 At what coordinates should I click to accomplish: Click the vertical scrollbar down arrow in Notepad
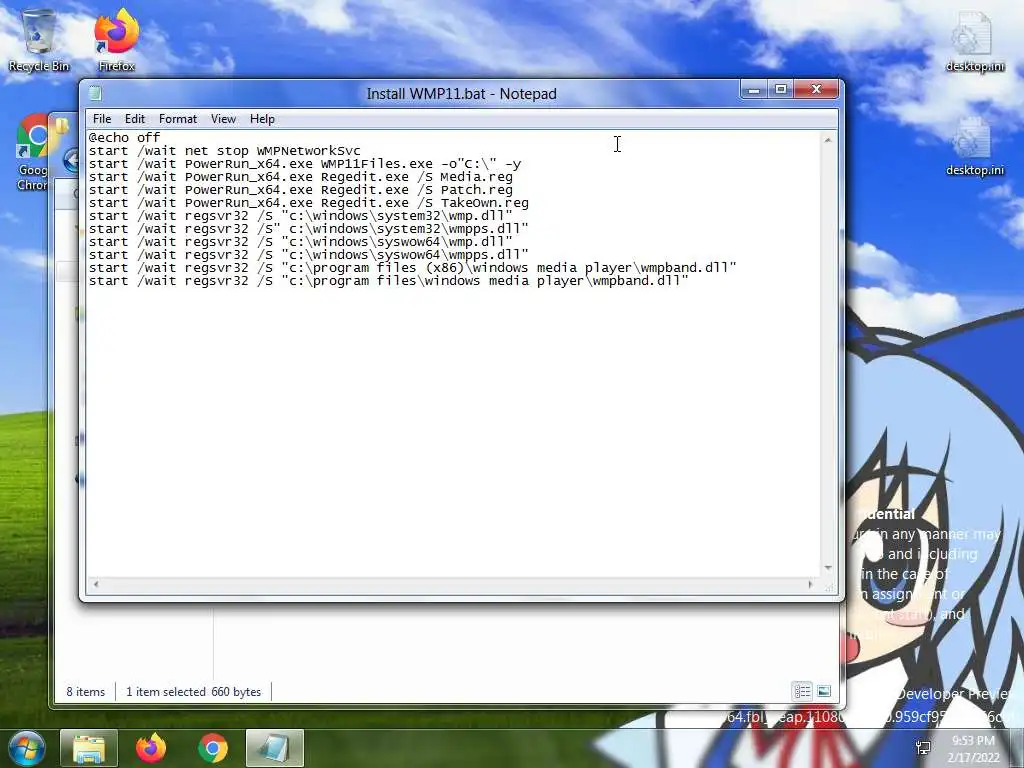point(828,568)
